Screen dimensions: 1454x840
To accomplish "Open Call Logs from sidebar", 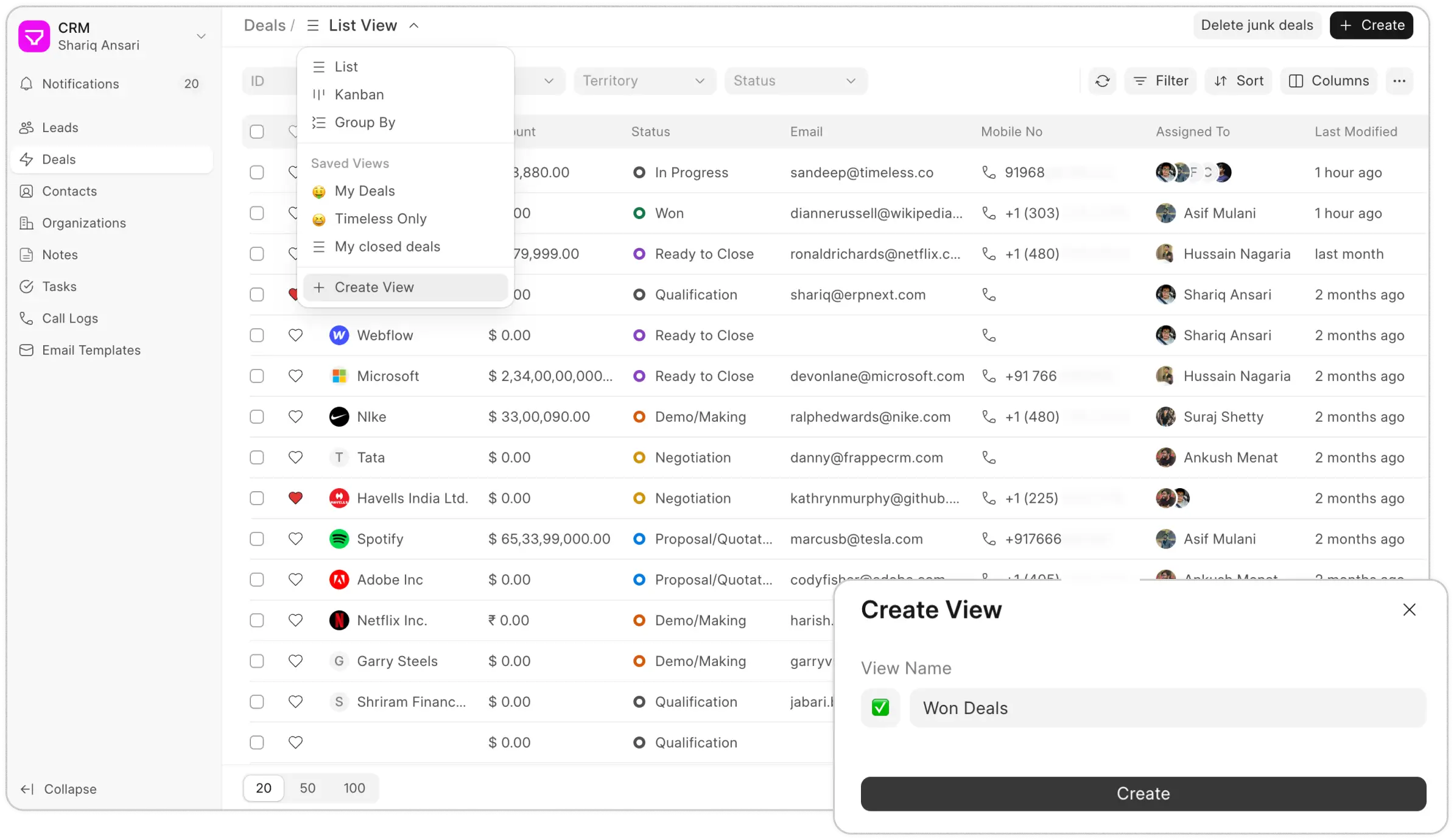I will [x=69, y=318].
